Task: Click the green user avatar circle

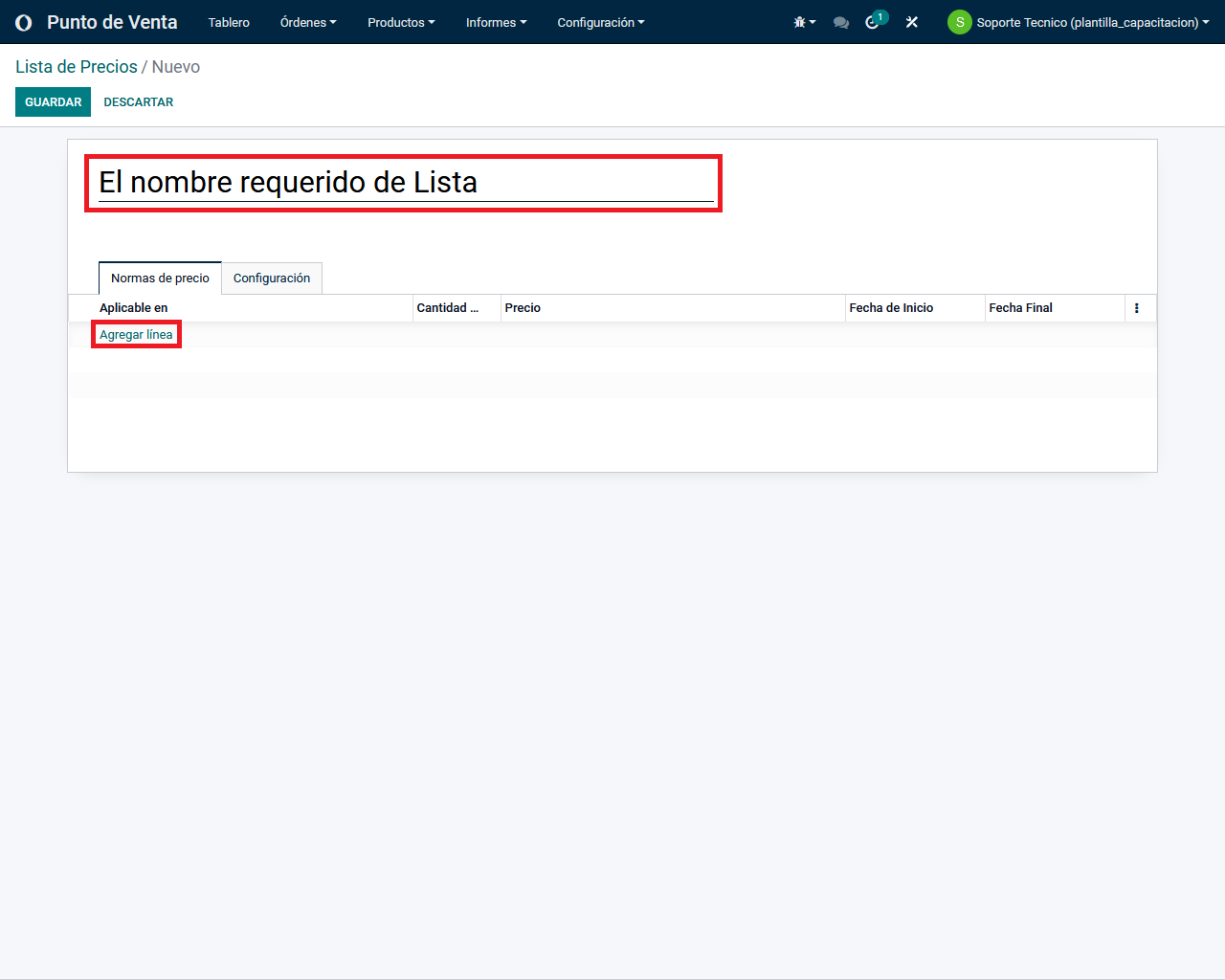Action: point(959,22)
